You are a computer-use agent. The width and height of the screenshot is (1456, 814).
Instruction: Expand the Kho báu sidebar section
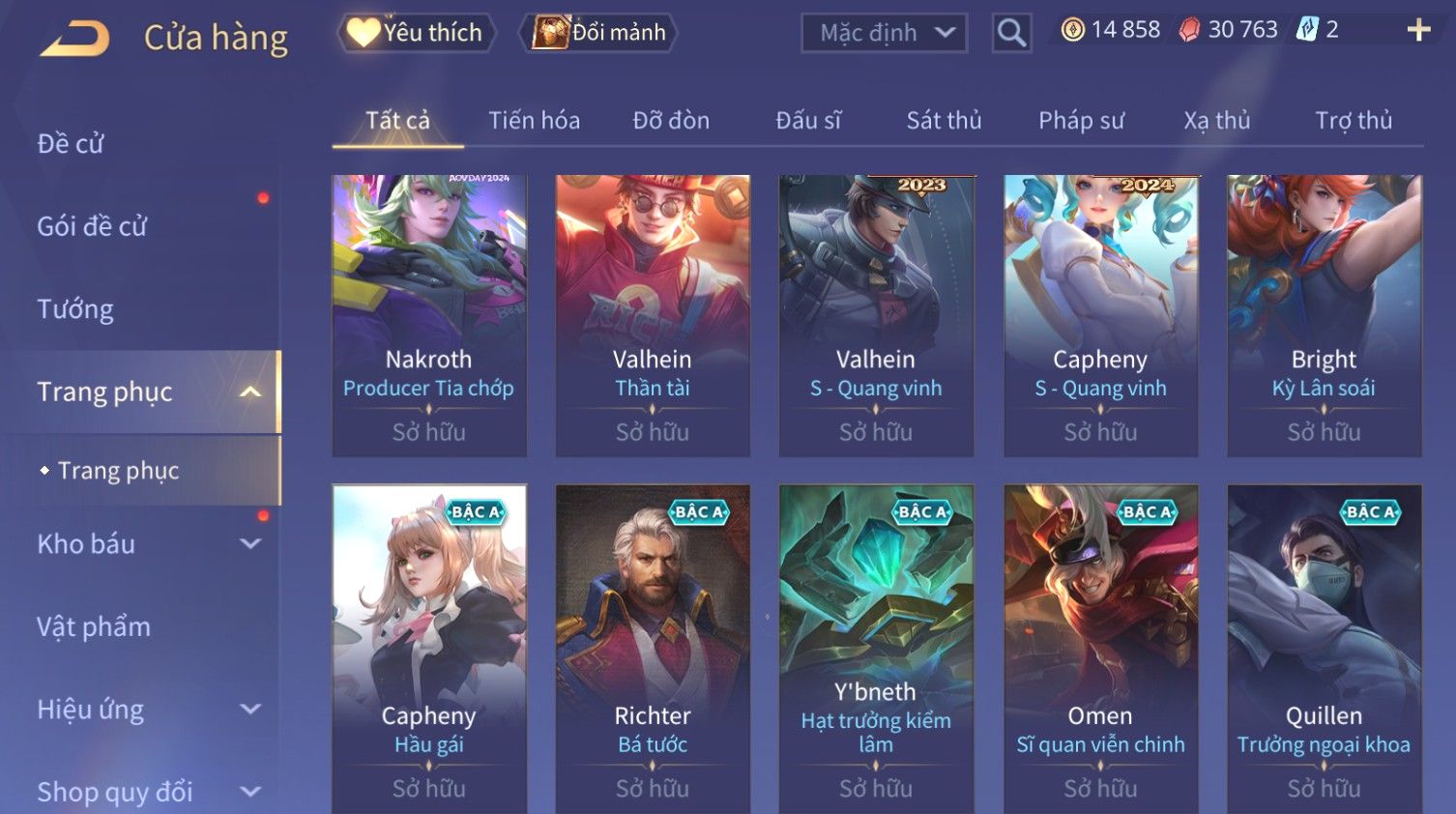point(250,543)
